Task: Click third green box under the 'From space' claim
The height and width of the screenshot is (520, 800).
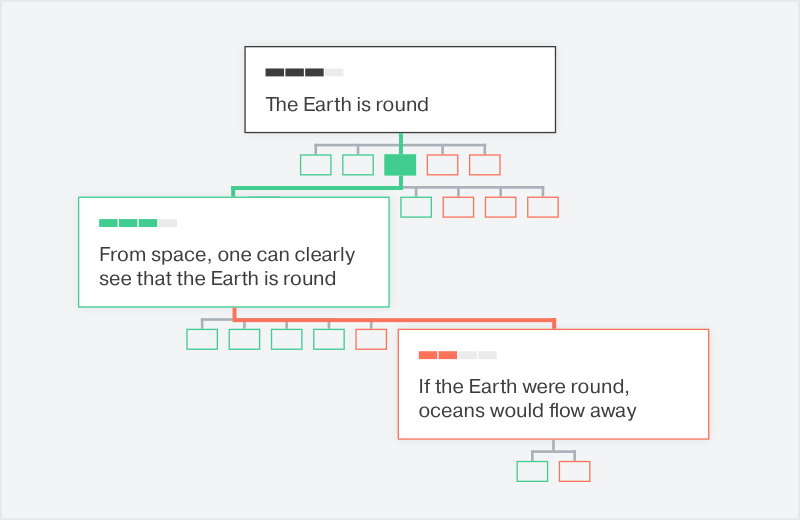Action: (286, 339)
